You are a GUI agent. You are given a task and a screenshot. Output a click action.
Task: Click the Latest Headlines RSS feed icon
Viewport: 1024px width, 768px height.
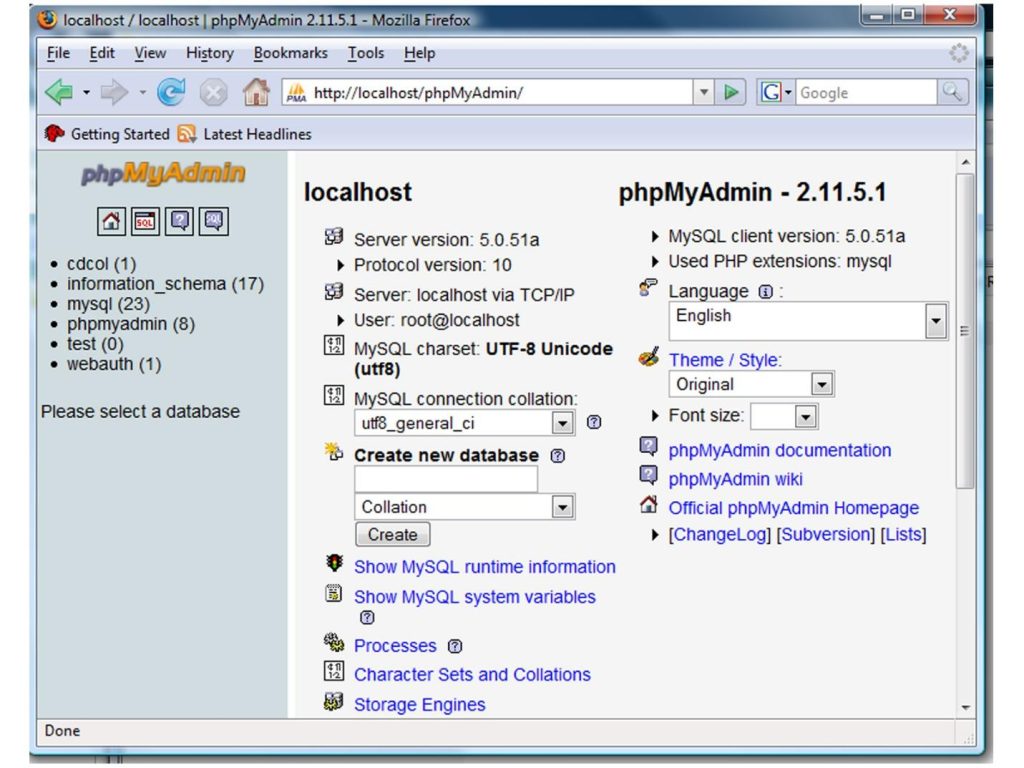tap(187, 134)
